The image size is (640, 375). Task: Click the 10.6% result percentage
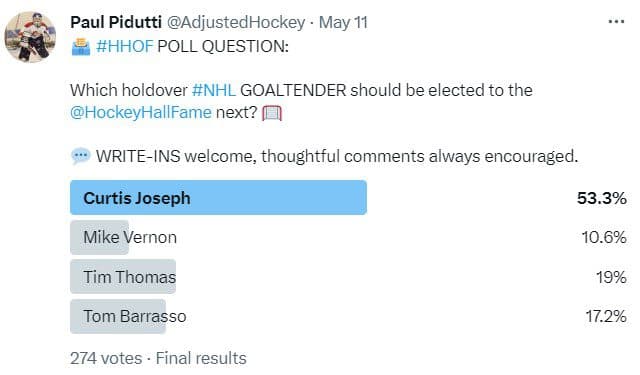(x=604, y=237)
